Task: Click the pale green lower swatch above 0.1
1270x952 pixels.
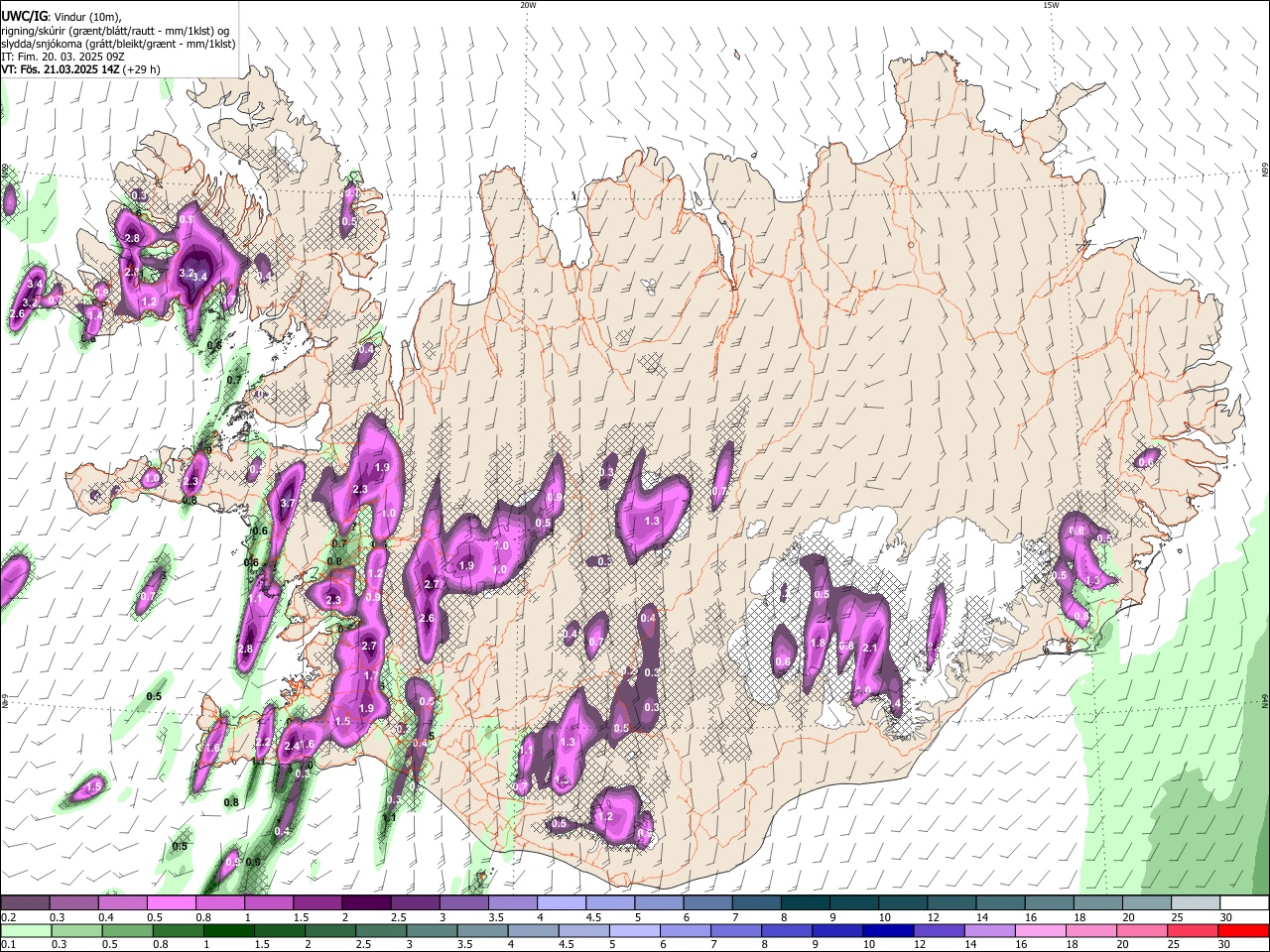Action: click(25, 930)
